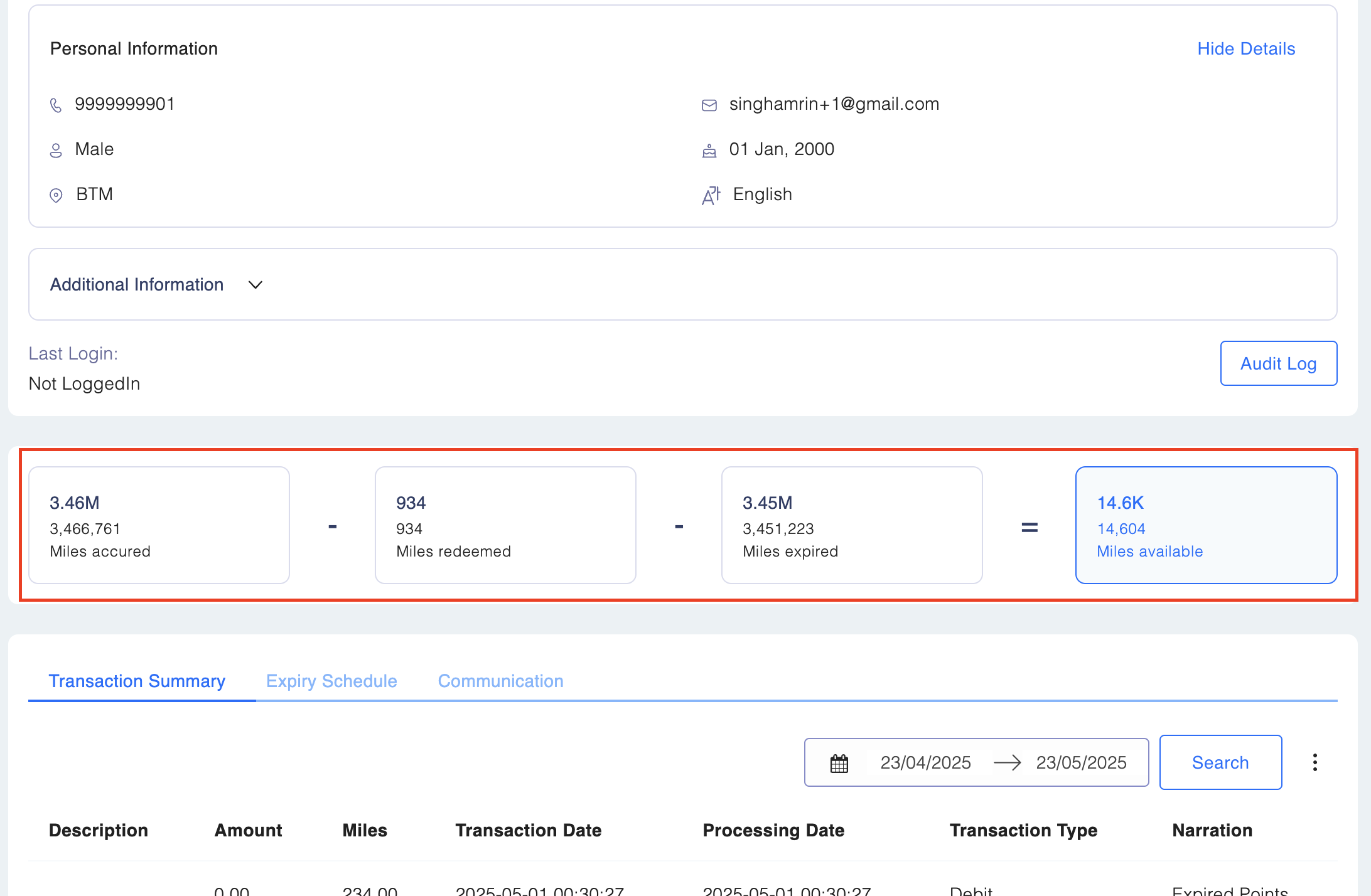The height and width of the screenshot is (896, 1371).
Task: Open the Communication tab
Action: tap(500, 681)
